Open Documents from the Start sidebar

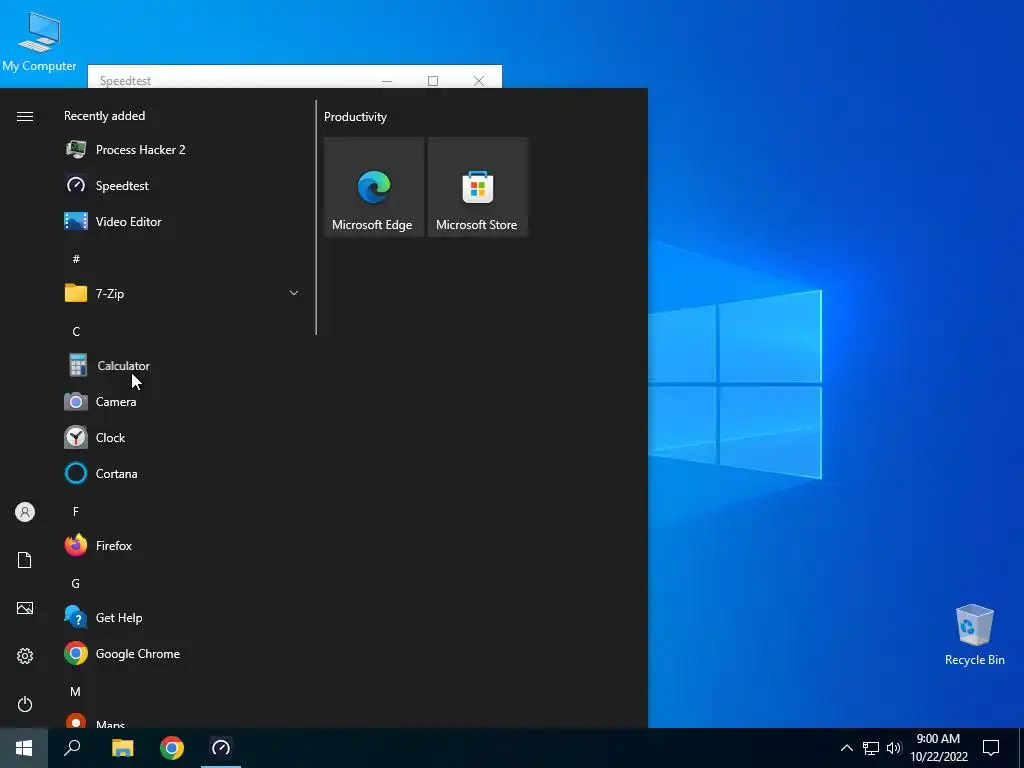[25, 560]
